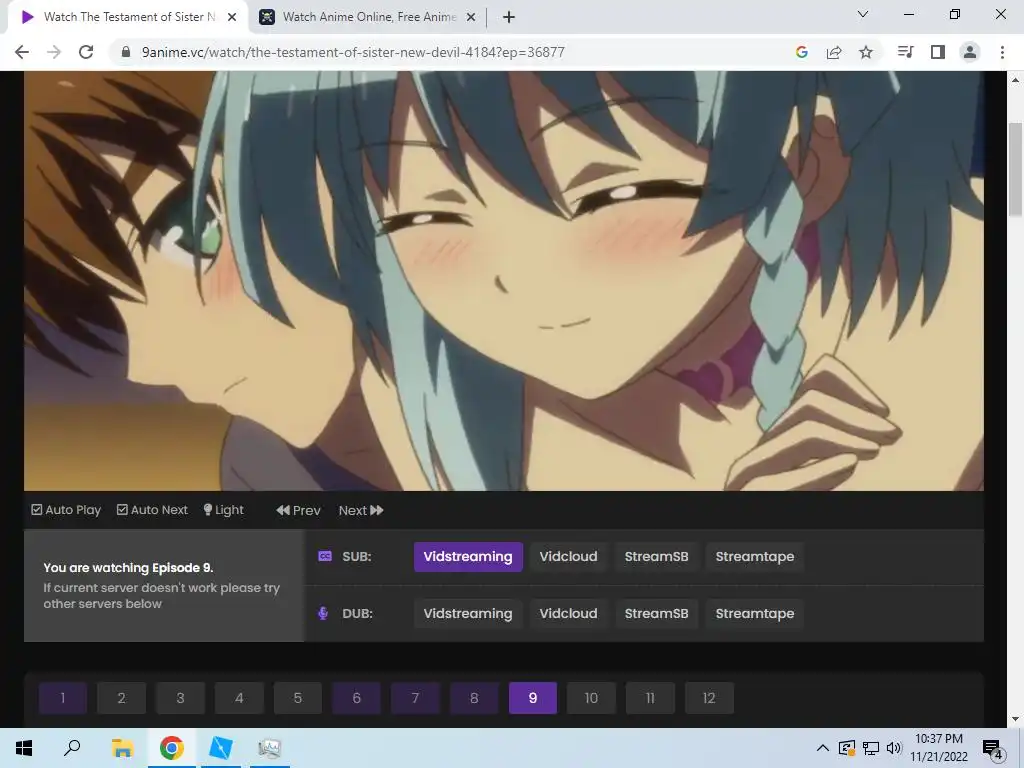This screenshot has height=768, width=1024.
Task: Open the Chrome profile avatar
Action: (970, 52)
